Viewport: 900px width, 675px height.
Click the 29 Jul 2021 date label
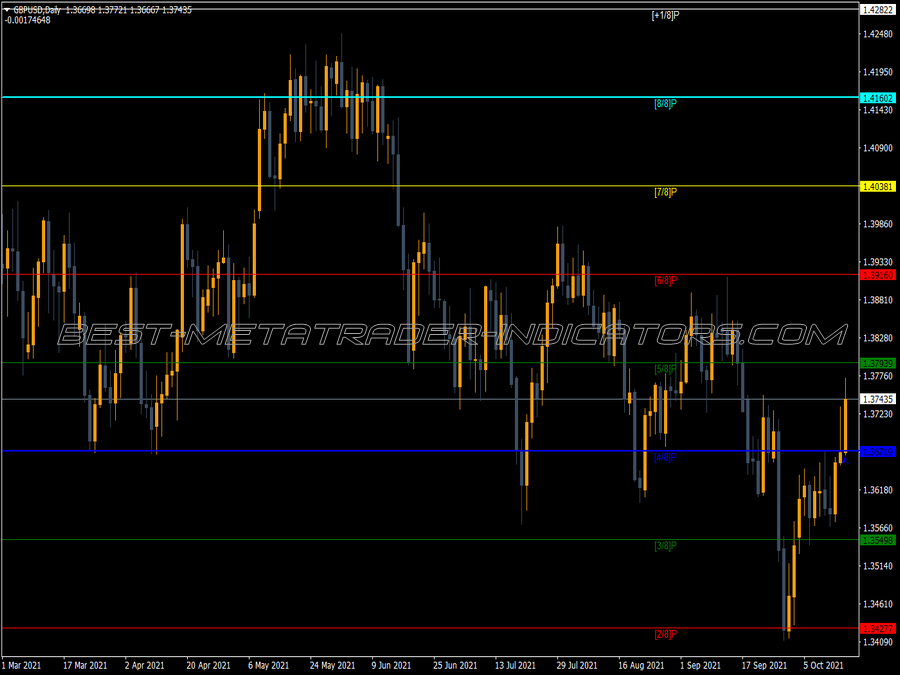(x=577, y=665)
